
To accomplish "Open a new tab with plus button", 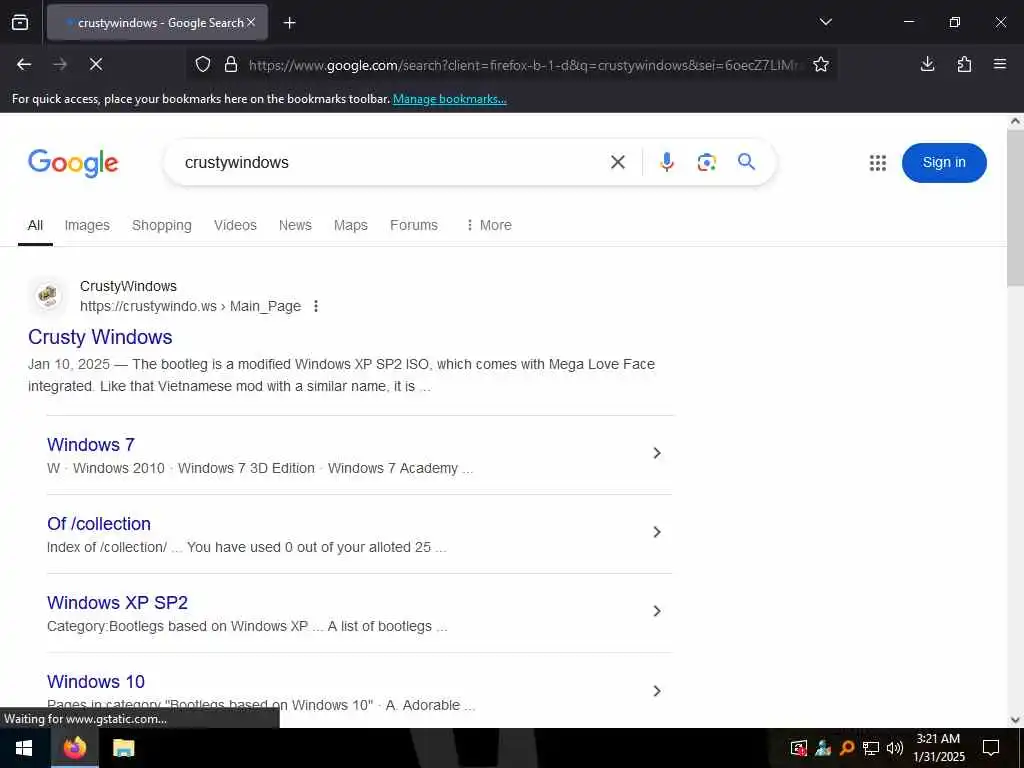I will (x=289, y=23).
